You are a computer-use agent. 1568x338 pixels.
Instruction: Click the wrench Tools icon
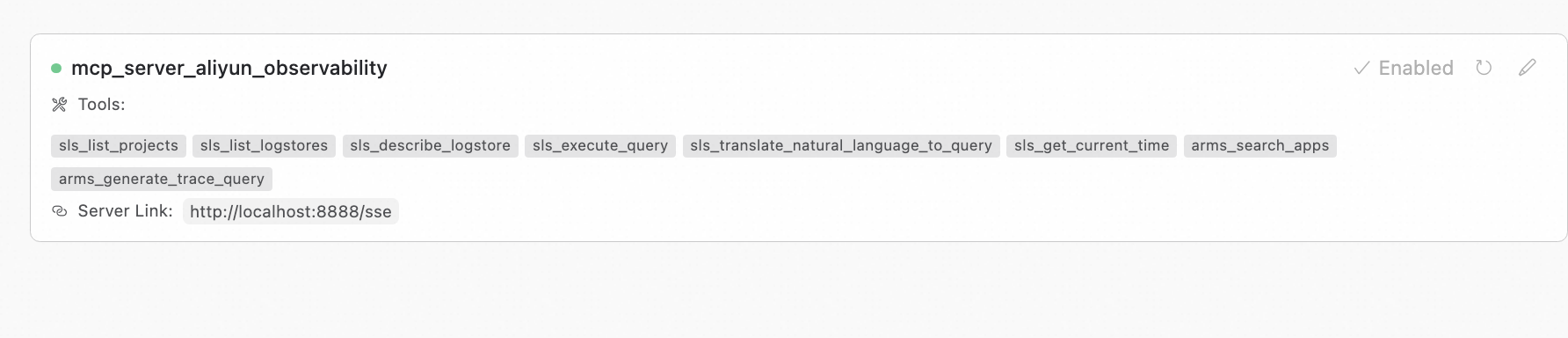click(x=59, y=105)
